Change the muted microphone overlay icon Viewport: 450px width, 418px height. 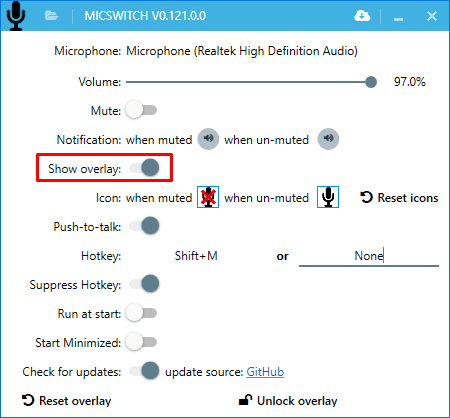(x=208, y=197)
